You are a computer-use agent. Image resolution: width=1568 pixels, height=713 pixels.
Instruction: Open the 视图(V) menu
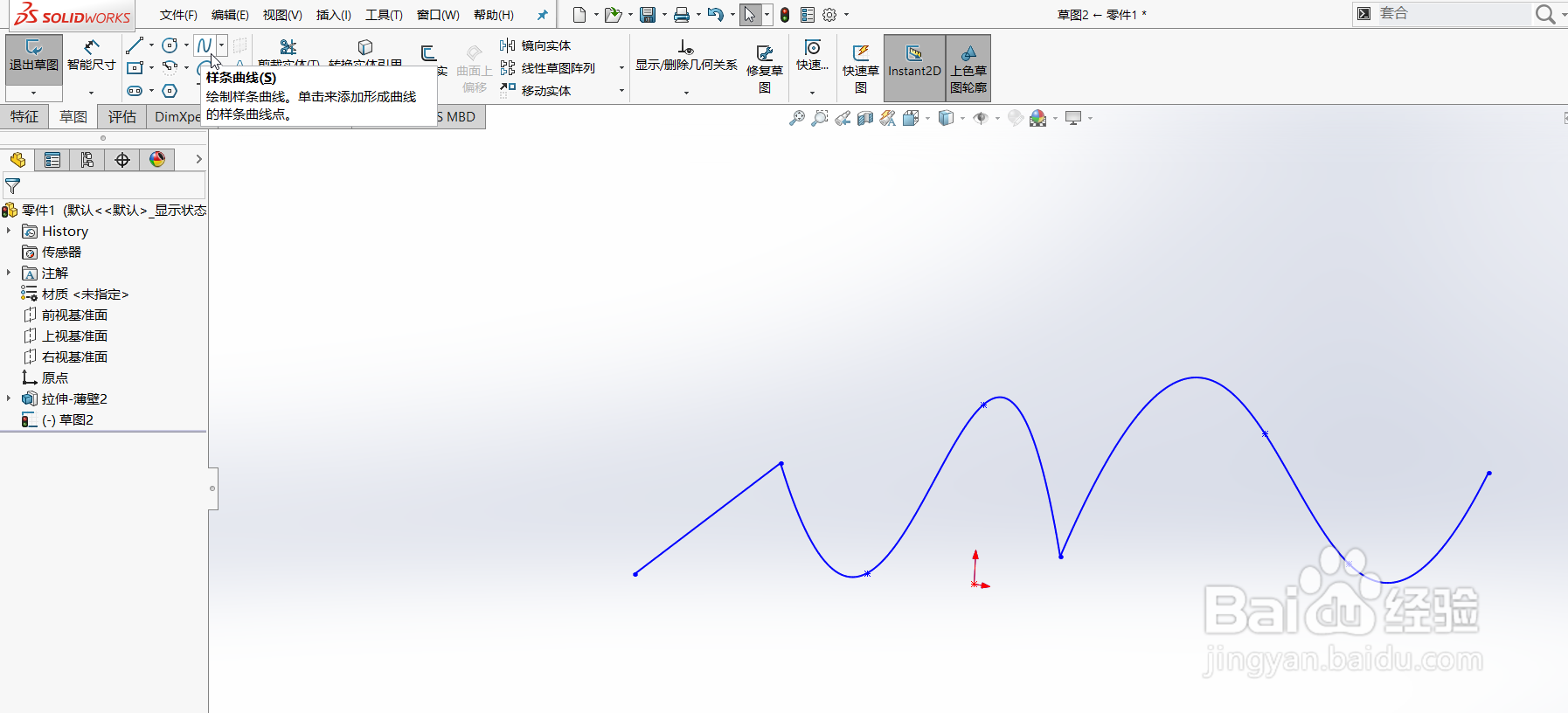tap(282, 15)
